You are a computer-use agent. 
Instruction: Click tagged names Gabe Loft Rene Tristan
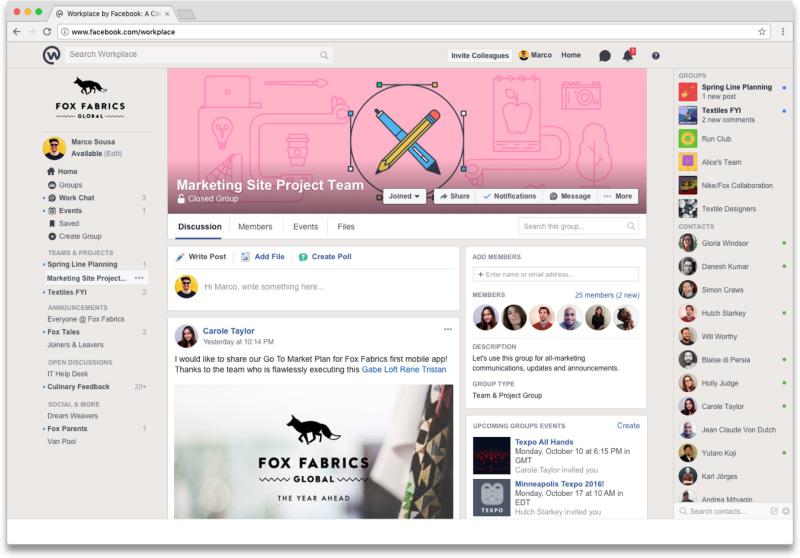pyautogui.click(x=404, y=369)
